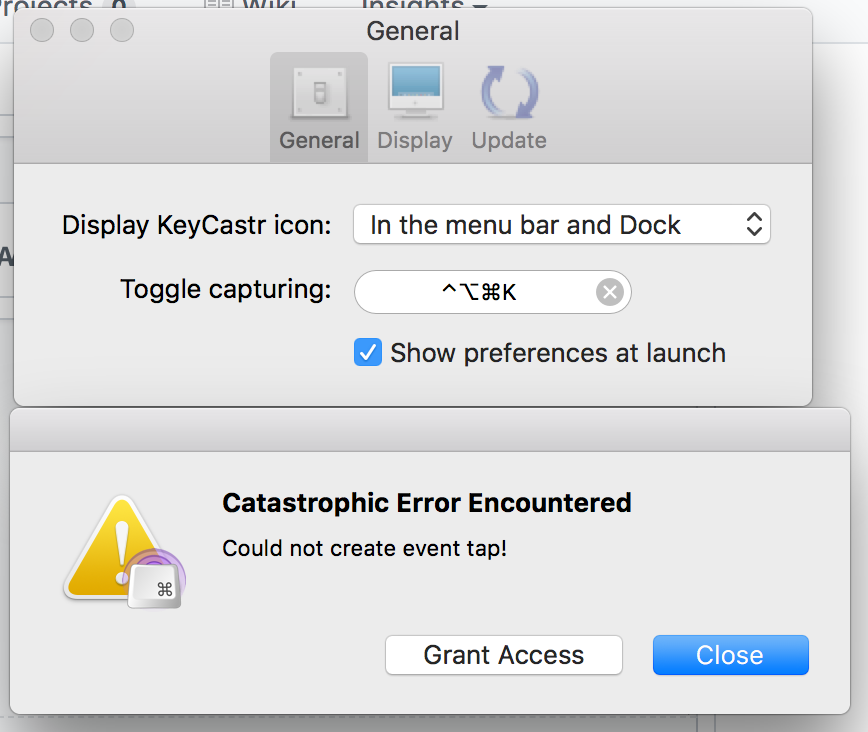The height and width of the screenshot is (732, 868).
Task: Toggle the checked blue launch preference box
Action: tap(367, 352)
